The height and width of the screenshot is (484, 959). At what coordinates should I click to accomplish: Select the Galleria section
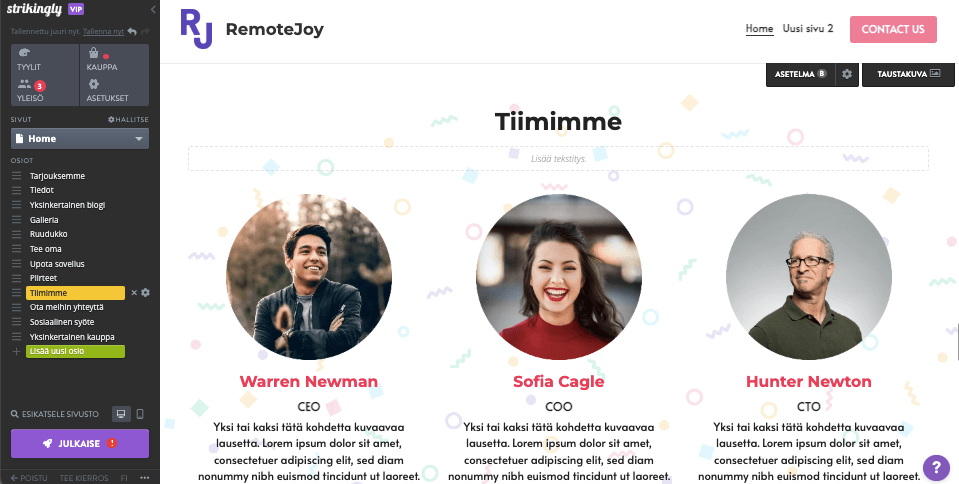44,220
